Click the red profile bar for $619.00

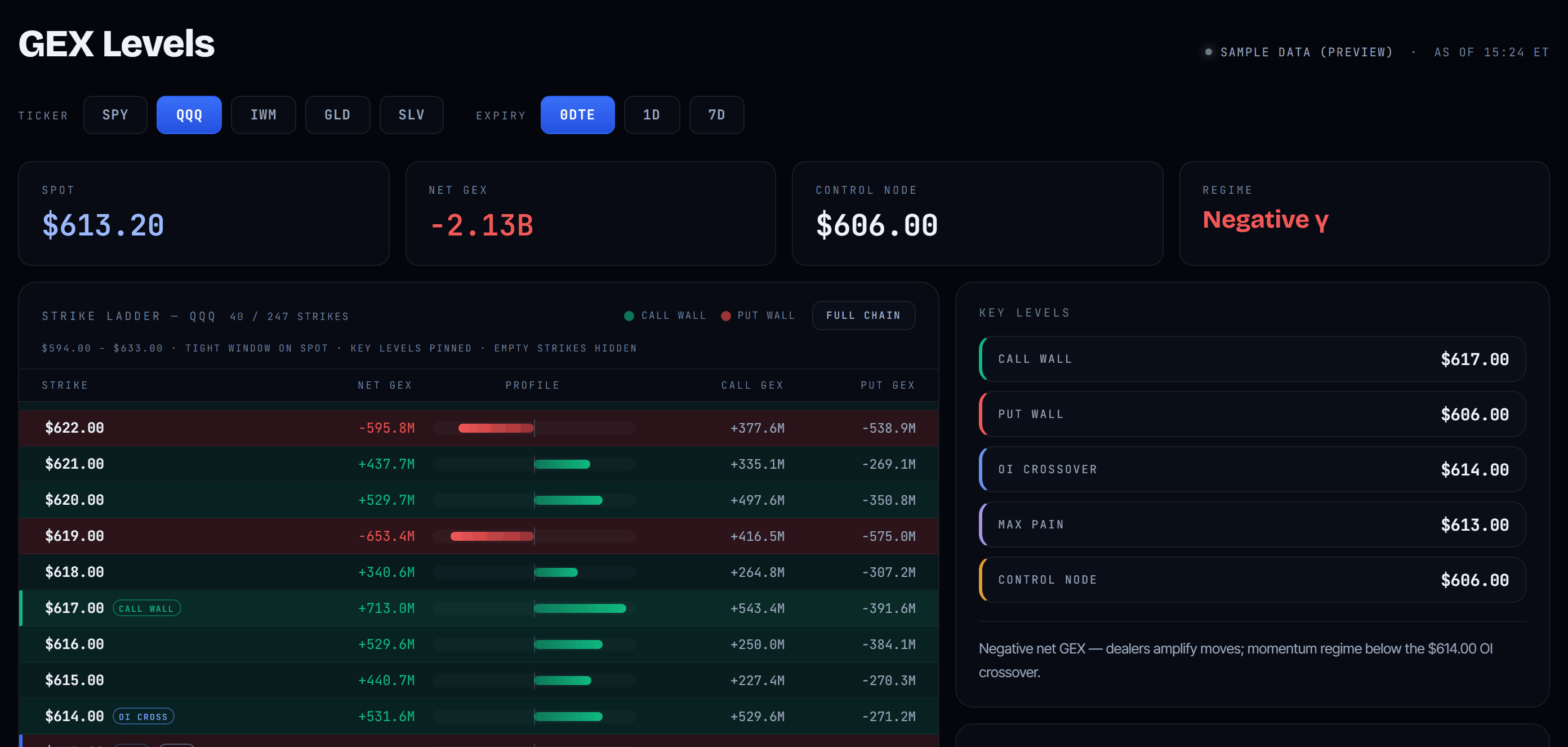492,536
